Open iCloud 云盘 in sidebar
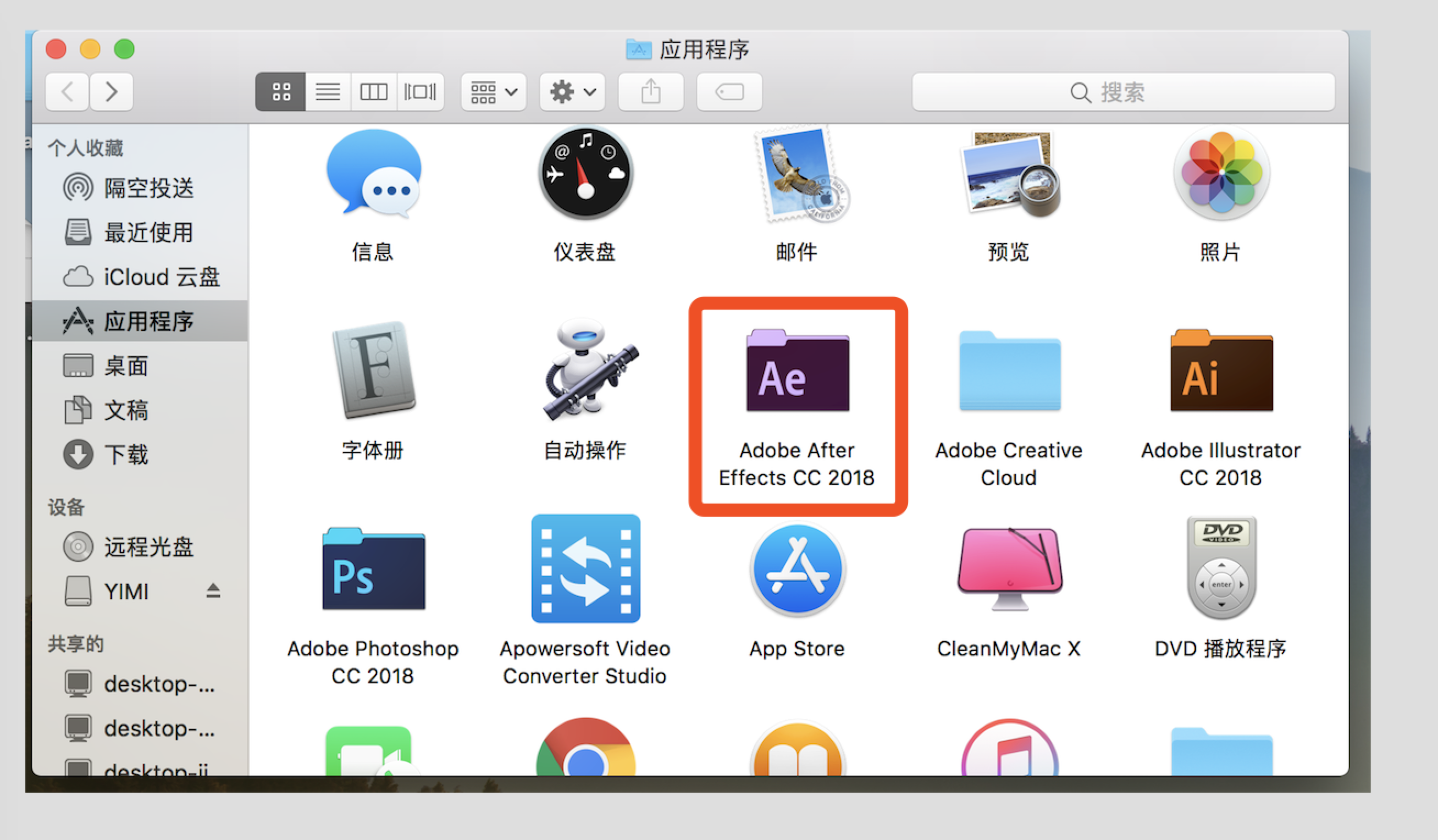Image resolution: width=1438 pixels, height=840 pixels. pos(140,277)
